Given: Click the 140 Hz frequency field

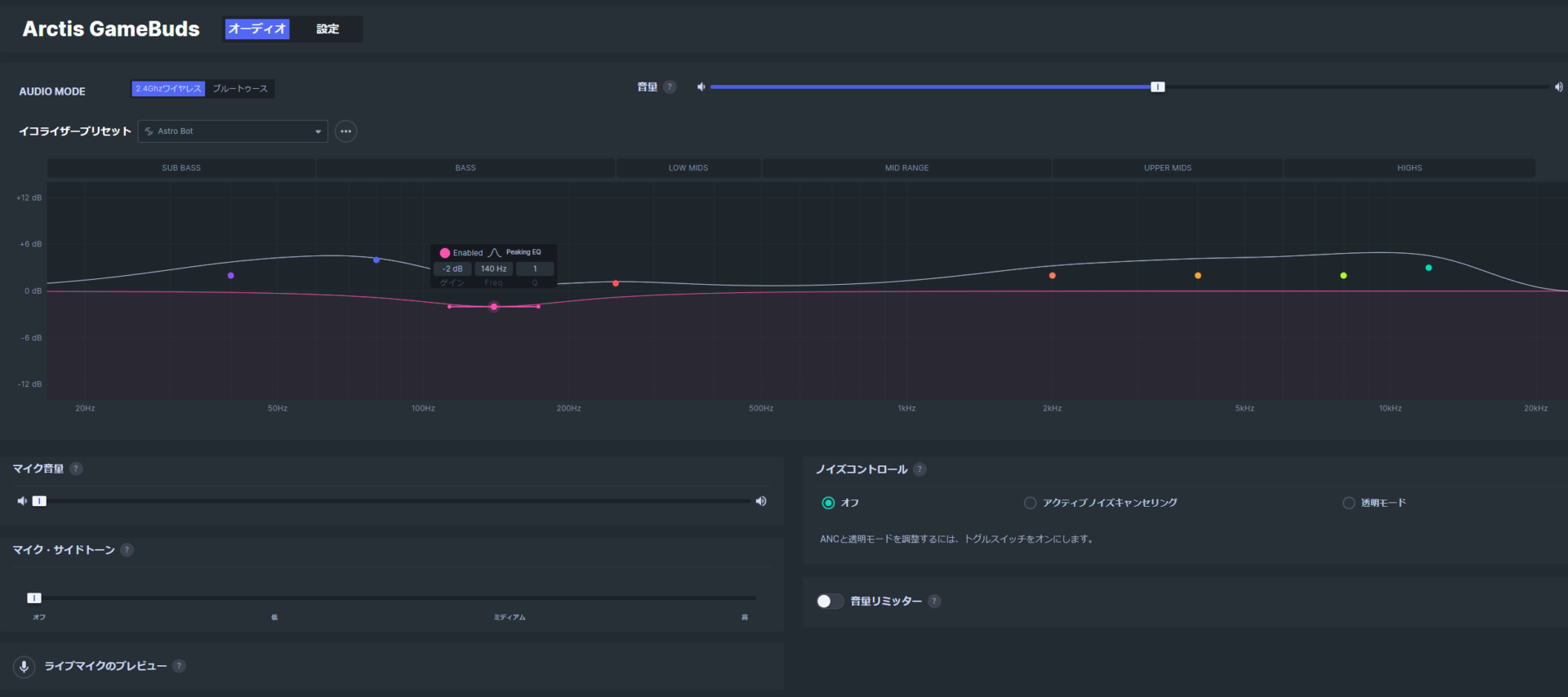Looking at the screenshot, I should (x=493, y=269).
